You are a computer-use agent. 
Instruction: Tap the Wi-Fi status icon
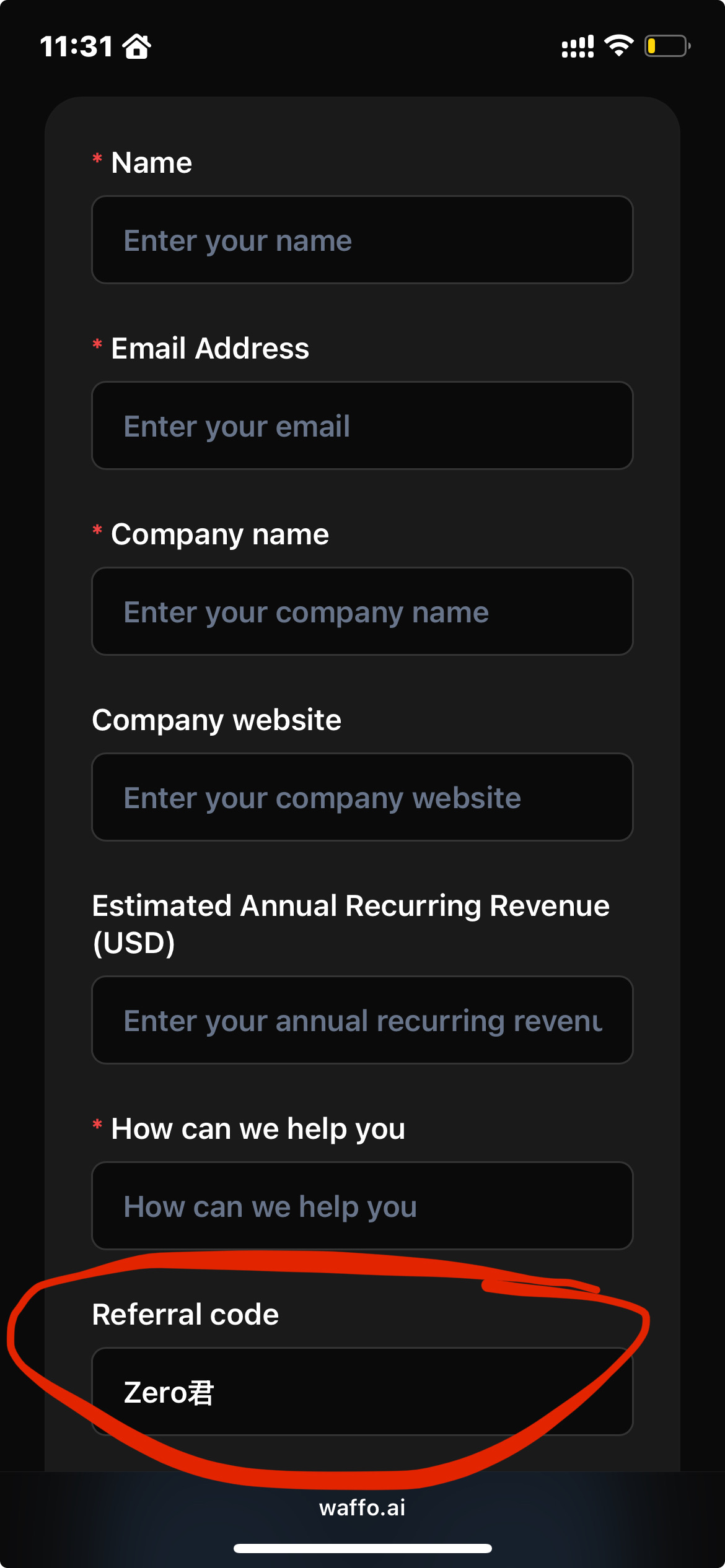click(x=618, y=46)
